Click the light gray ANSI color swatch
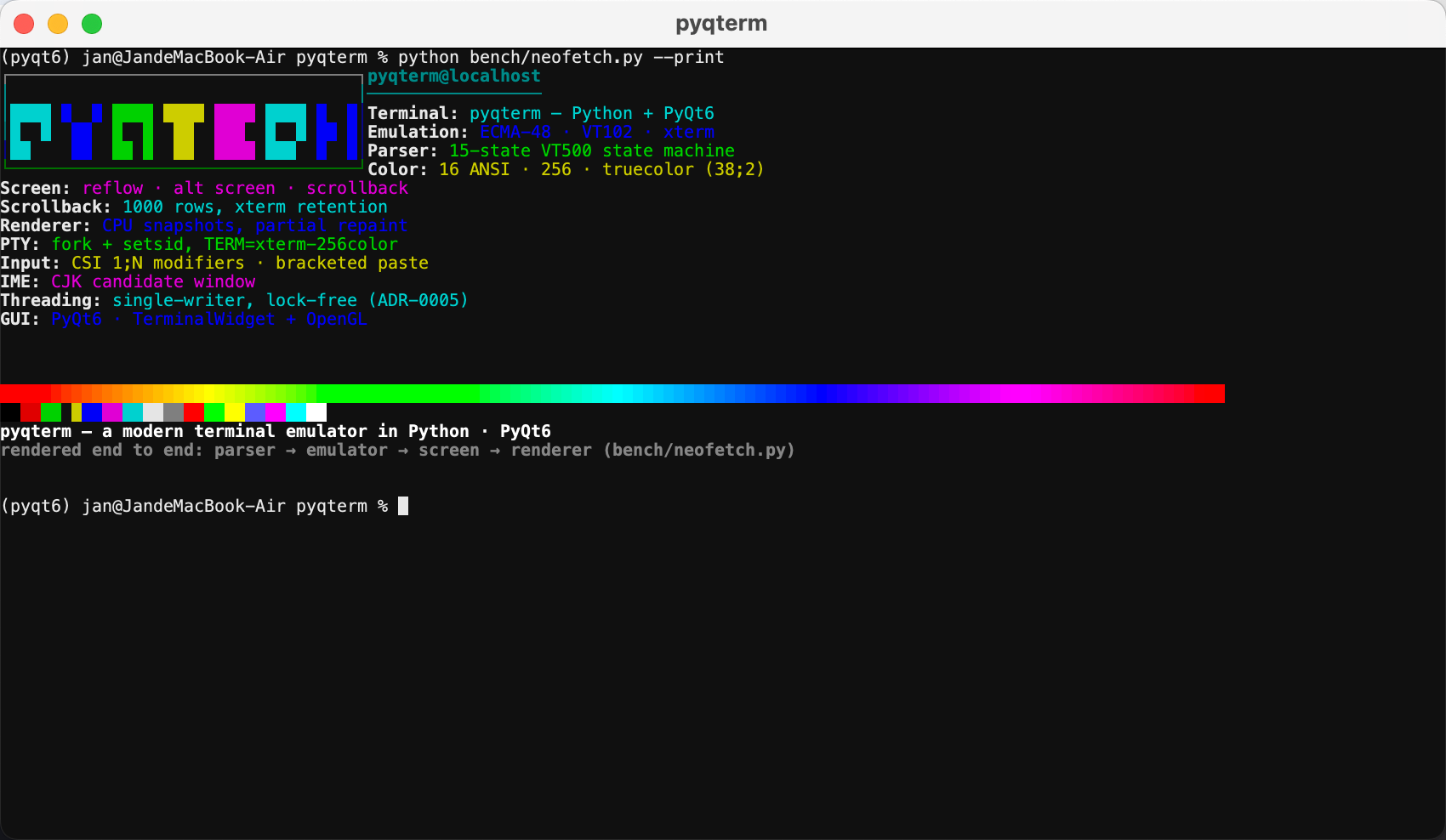 coord(153,412)
